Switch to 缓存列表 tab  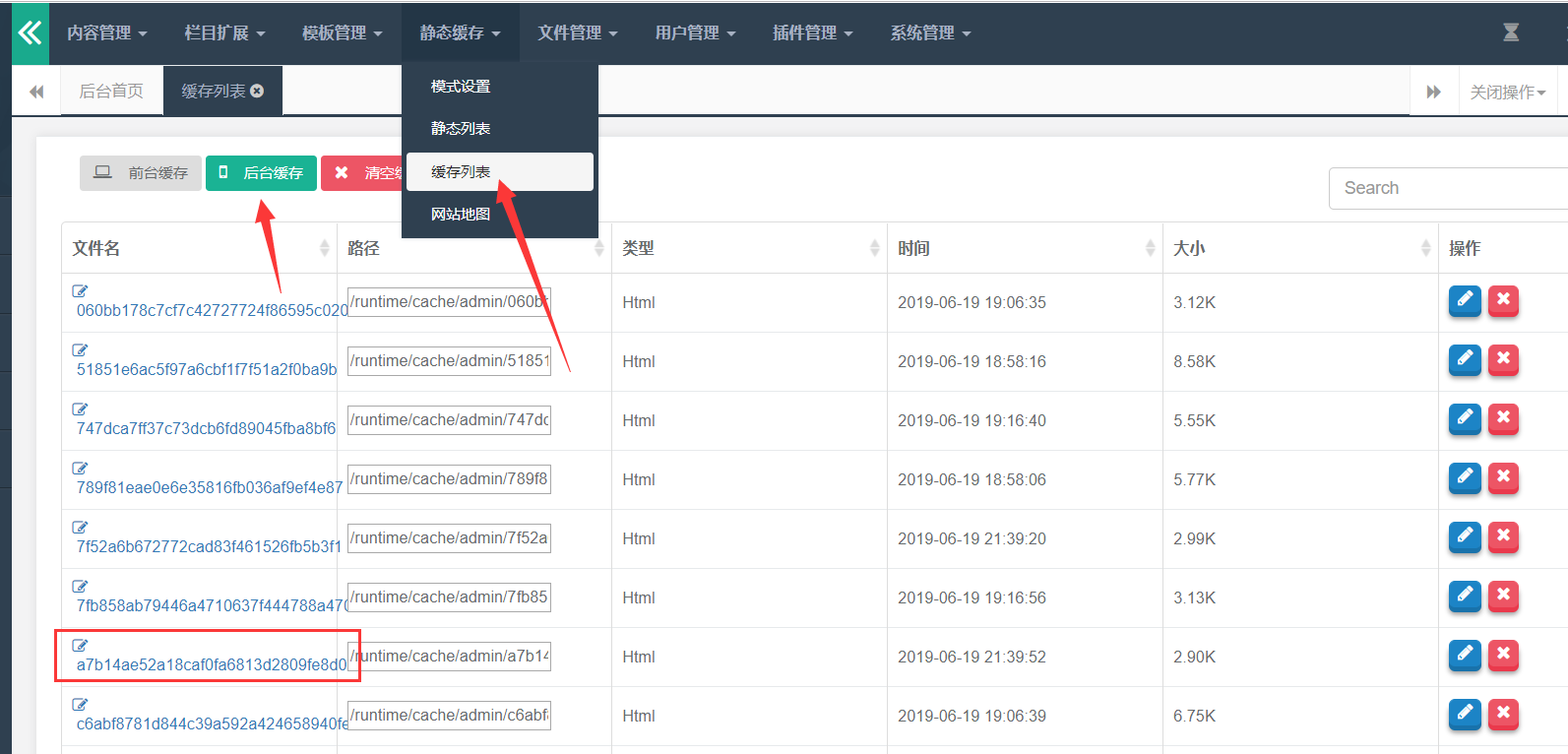click(214, 91)
